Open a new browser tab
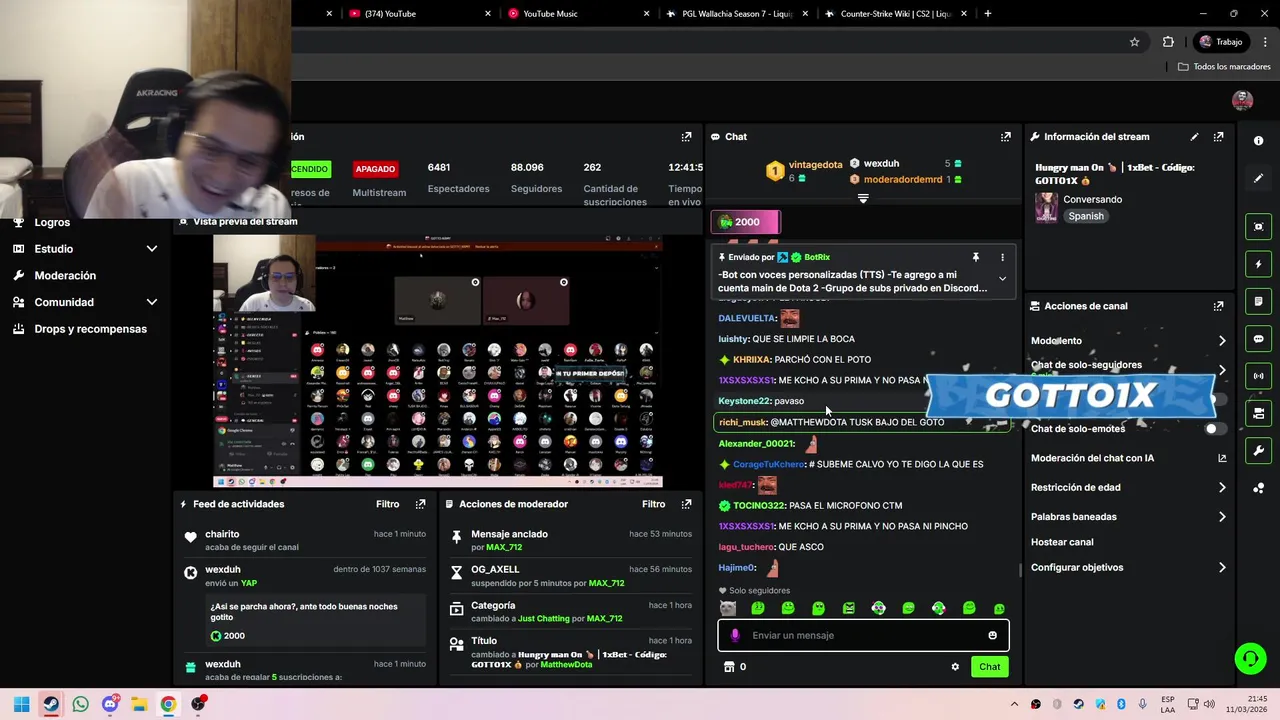This screenshot has height=720, width=1280. point(988,14)
